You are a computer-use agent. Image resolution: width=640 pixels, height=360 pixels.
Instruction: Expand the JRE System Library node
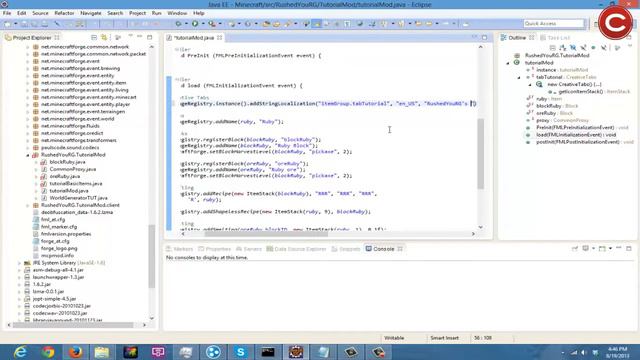tap(19, 263)
